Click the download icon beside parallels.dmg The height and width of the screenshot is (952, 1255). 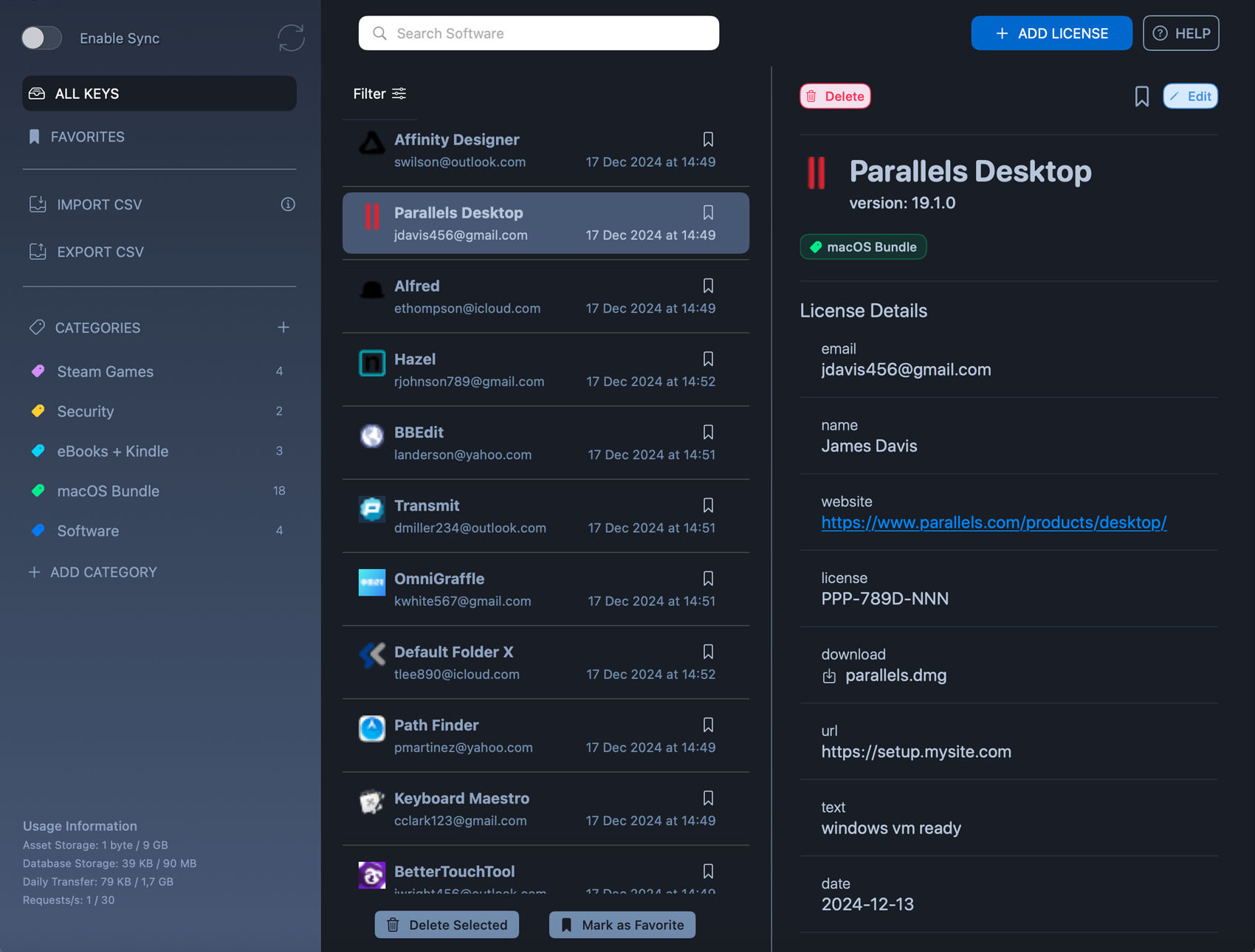point(829,676)
